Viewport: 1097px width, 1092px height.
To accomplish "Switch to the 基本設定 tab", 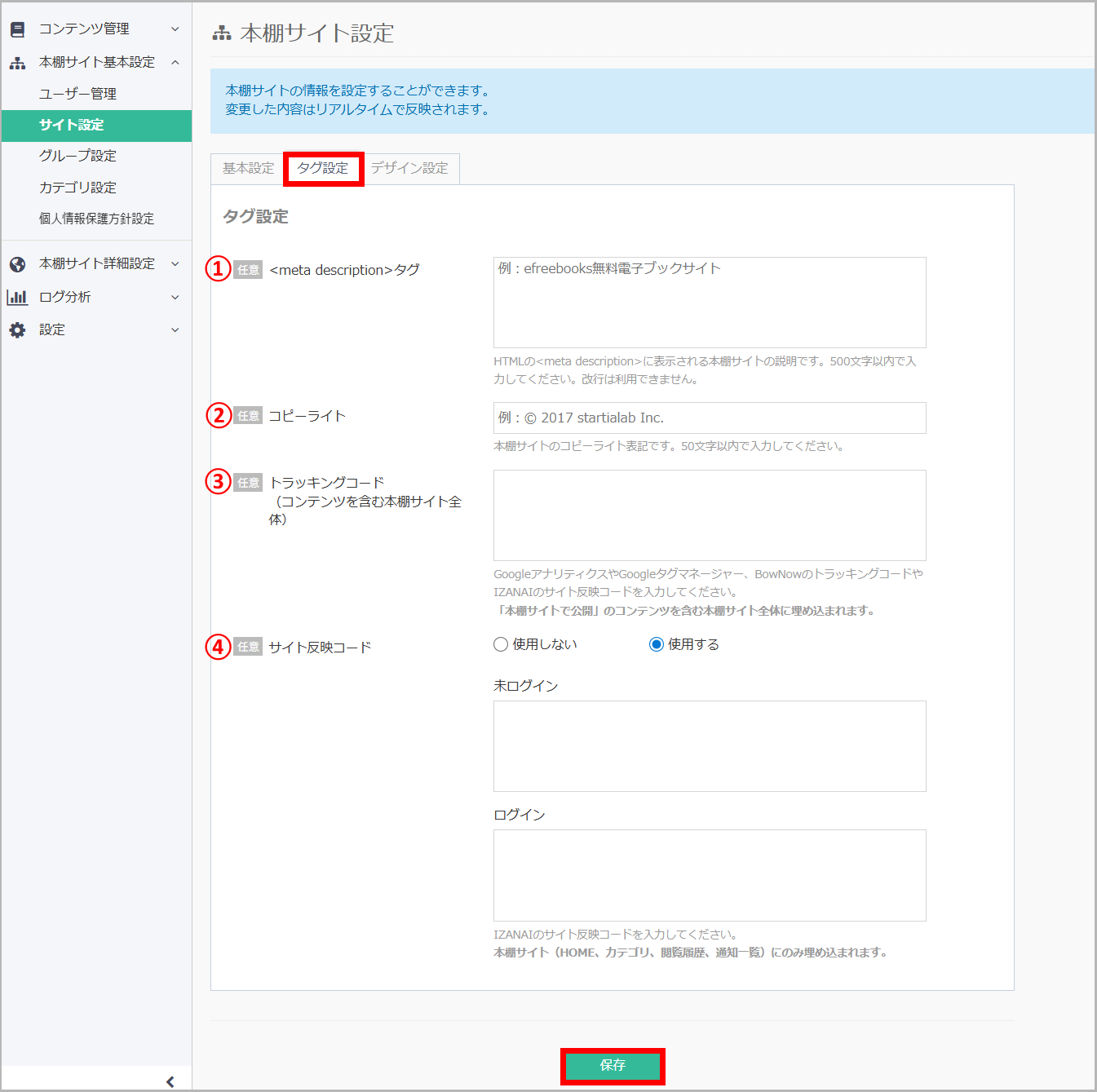I will click(248, 169).
